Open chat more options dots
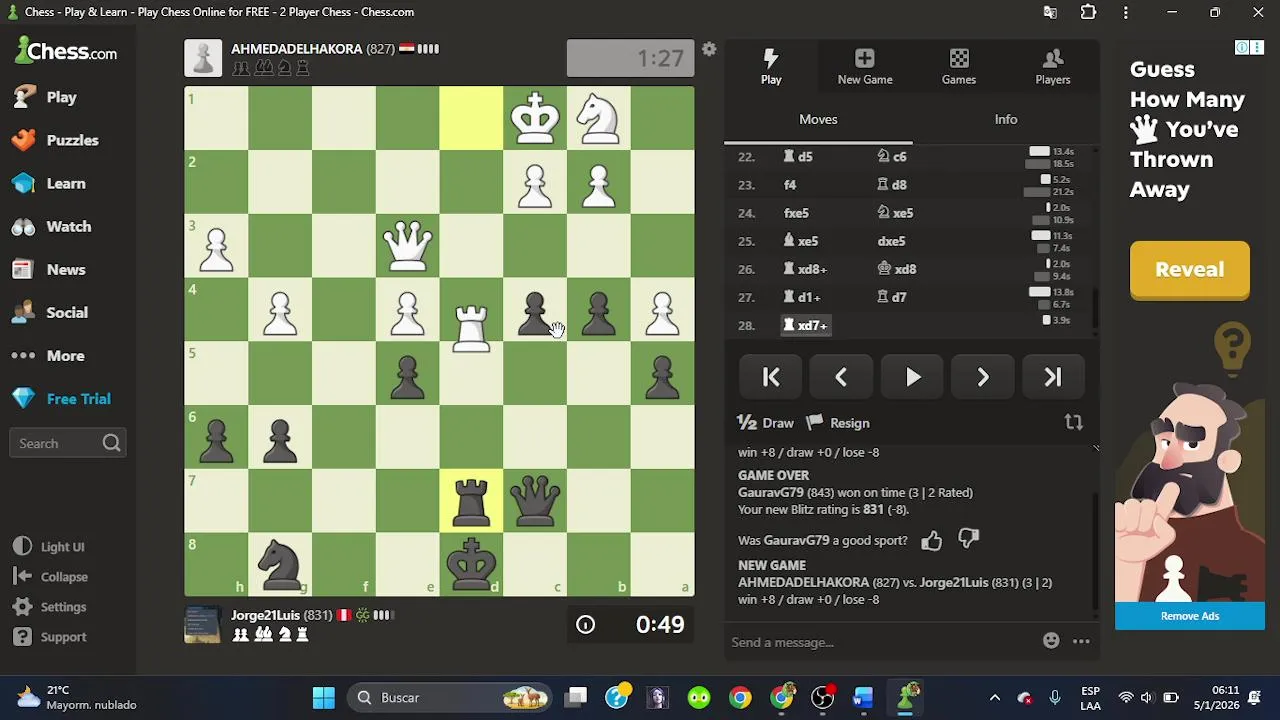Viewport: 1280px width, 720px height. coord(1081,641)
